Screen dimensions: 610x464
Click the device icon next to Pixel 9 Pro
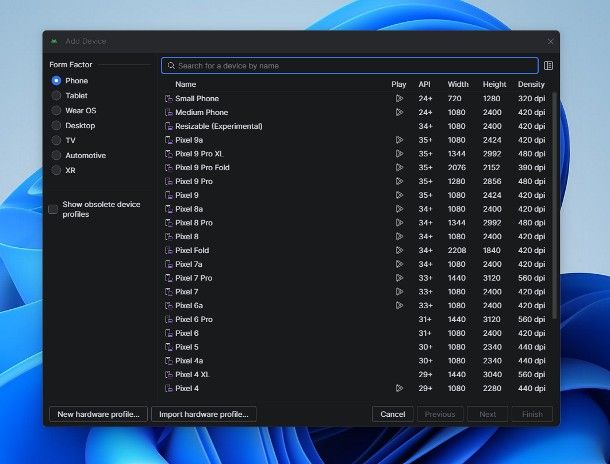tap(168, 181)
